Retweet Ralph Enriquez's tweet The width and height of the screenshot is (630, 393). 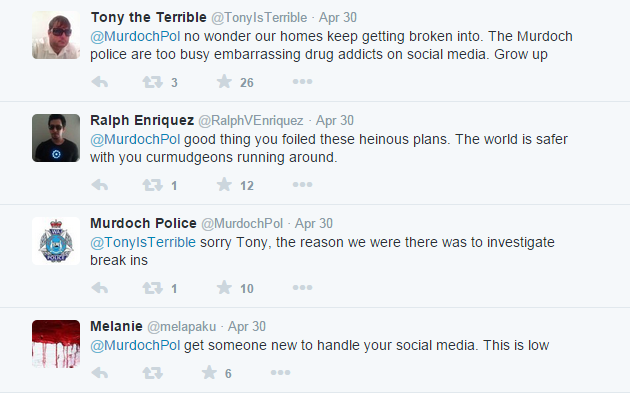pyautogui.click(x=152, y=185)
